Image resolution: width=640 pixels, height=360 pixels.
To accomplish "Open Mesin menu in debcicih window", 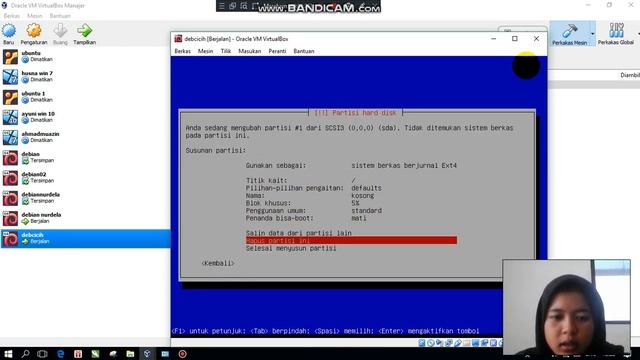I will coord(205,51).
